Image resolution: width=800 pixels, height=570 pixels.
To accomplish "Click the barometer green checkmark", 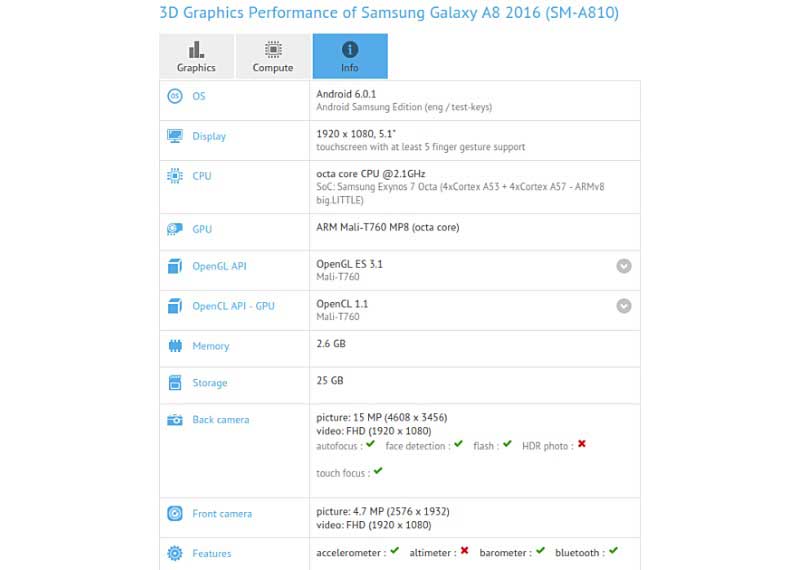I will coord(541,551).
